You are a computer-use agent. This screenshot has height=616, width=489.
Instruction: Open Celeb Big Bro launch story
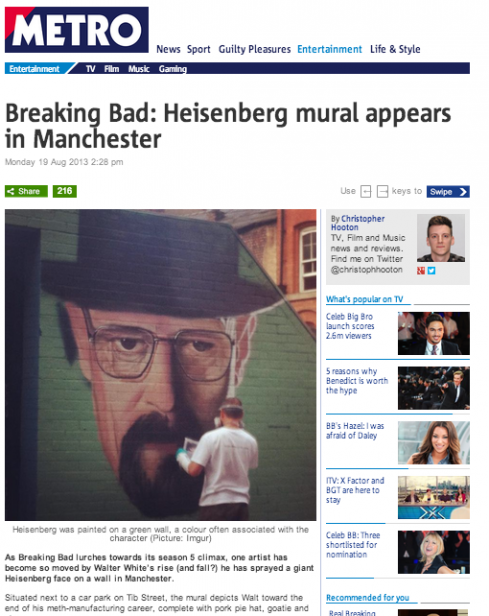tap(350, 326)
